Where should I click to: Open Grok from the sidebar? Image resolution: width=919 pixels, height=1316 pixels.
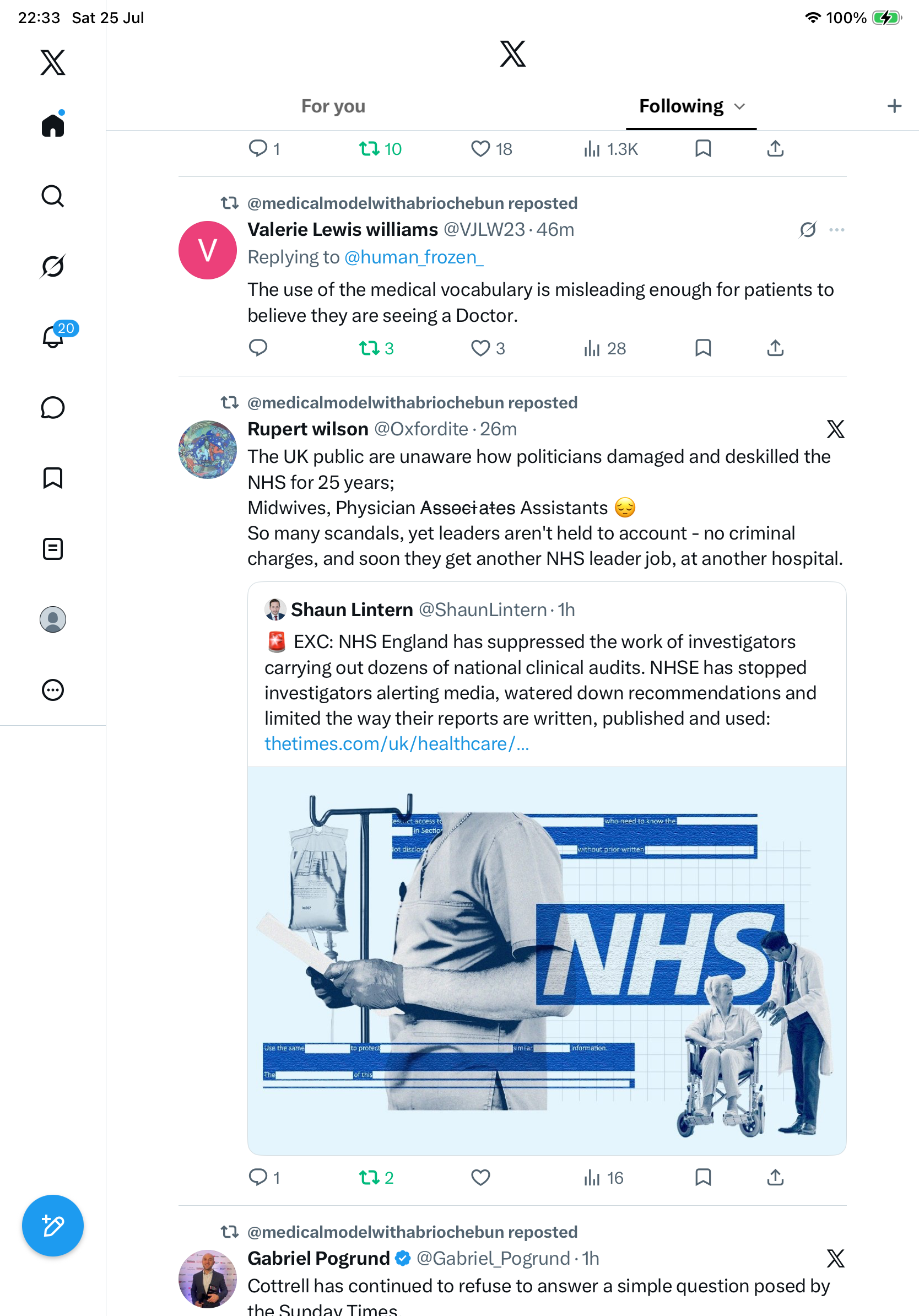pos(53,267)
